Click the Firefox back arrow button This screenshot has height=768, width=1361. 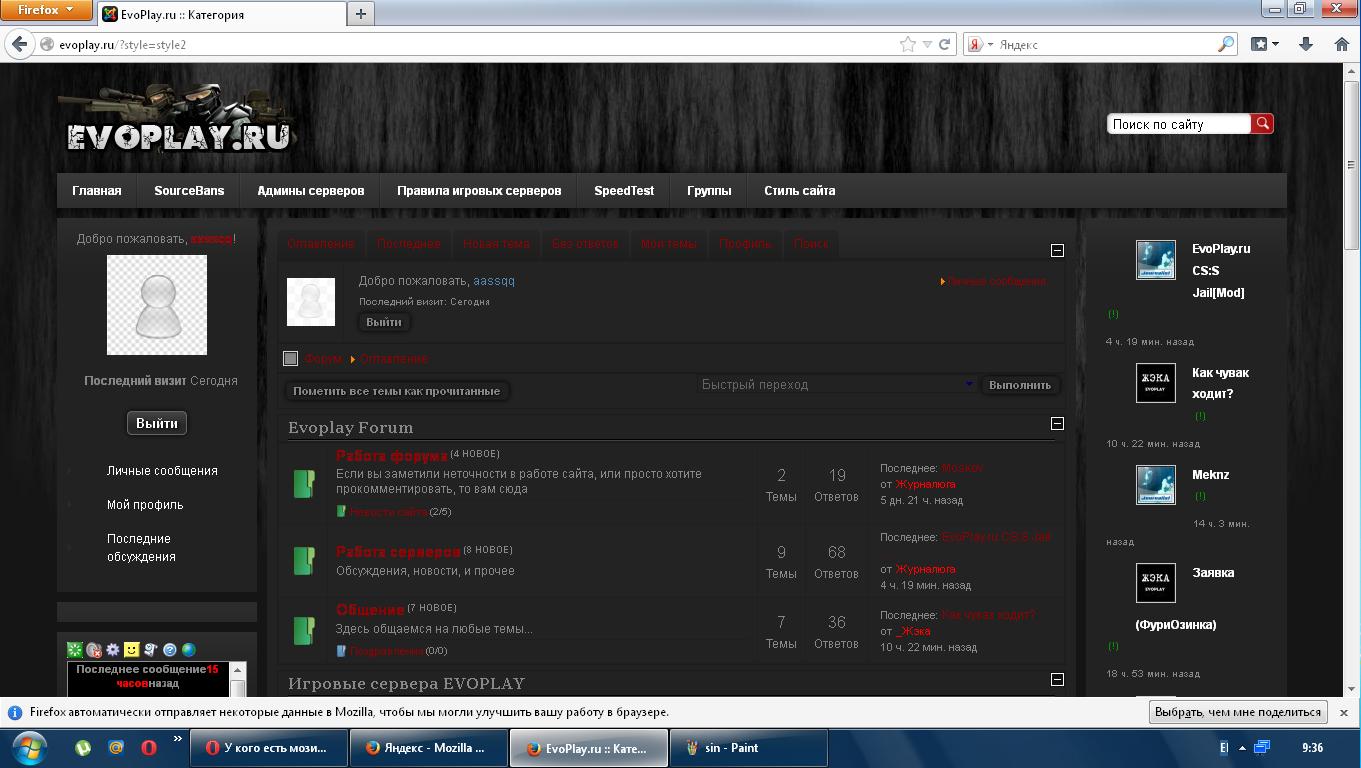tap(19, 44)
